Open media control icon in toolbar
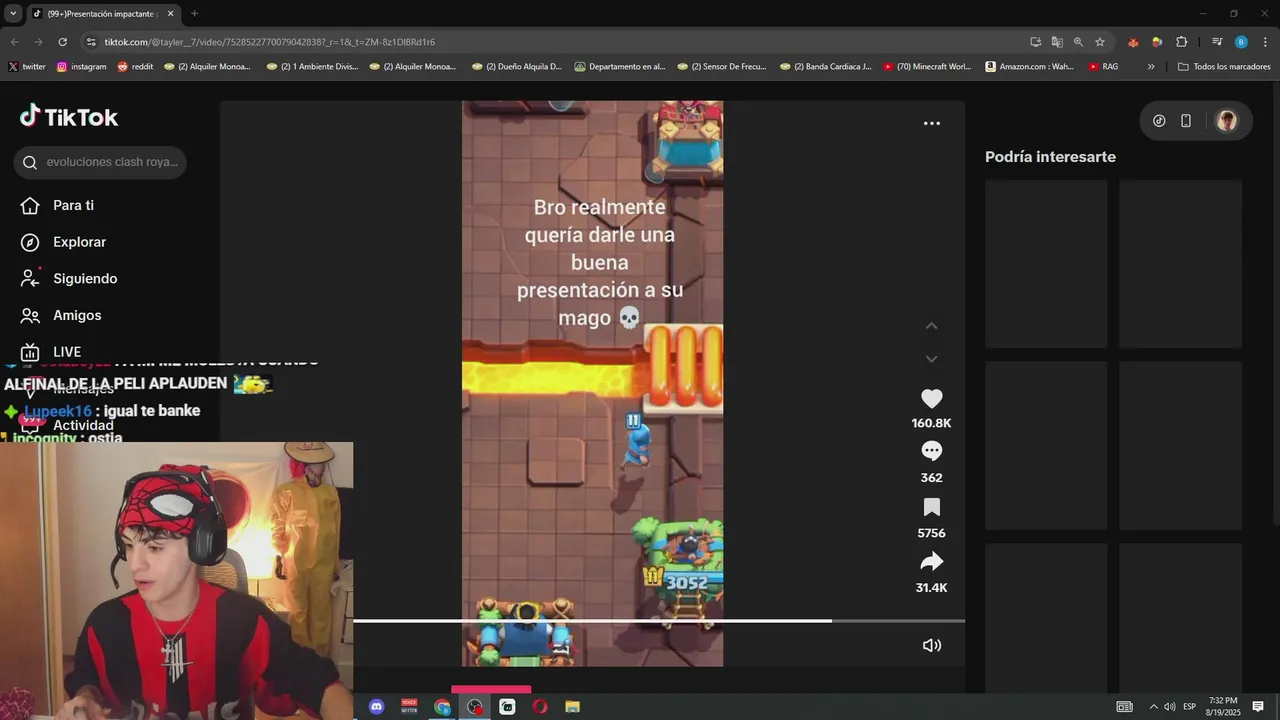Screen dimensions: 1280x720 coord(1217,42)
